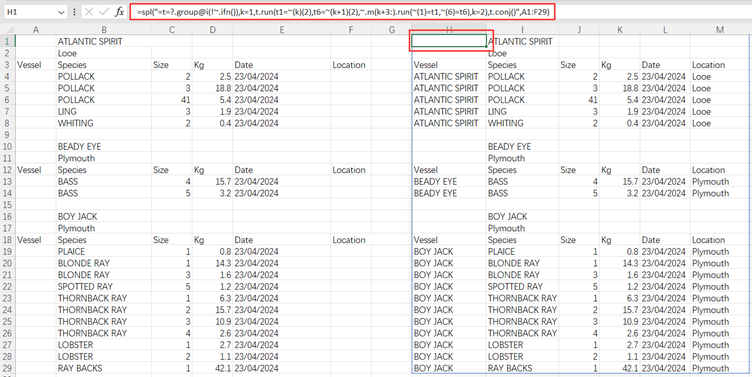The height and width of the screenshot is (377, 752).
Task: Click Kg value 14.3 in column D
Action: point(223,263)
